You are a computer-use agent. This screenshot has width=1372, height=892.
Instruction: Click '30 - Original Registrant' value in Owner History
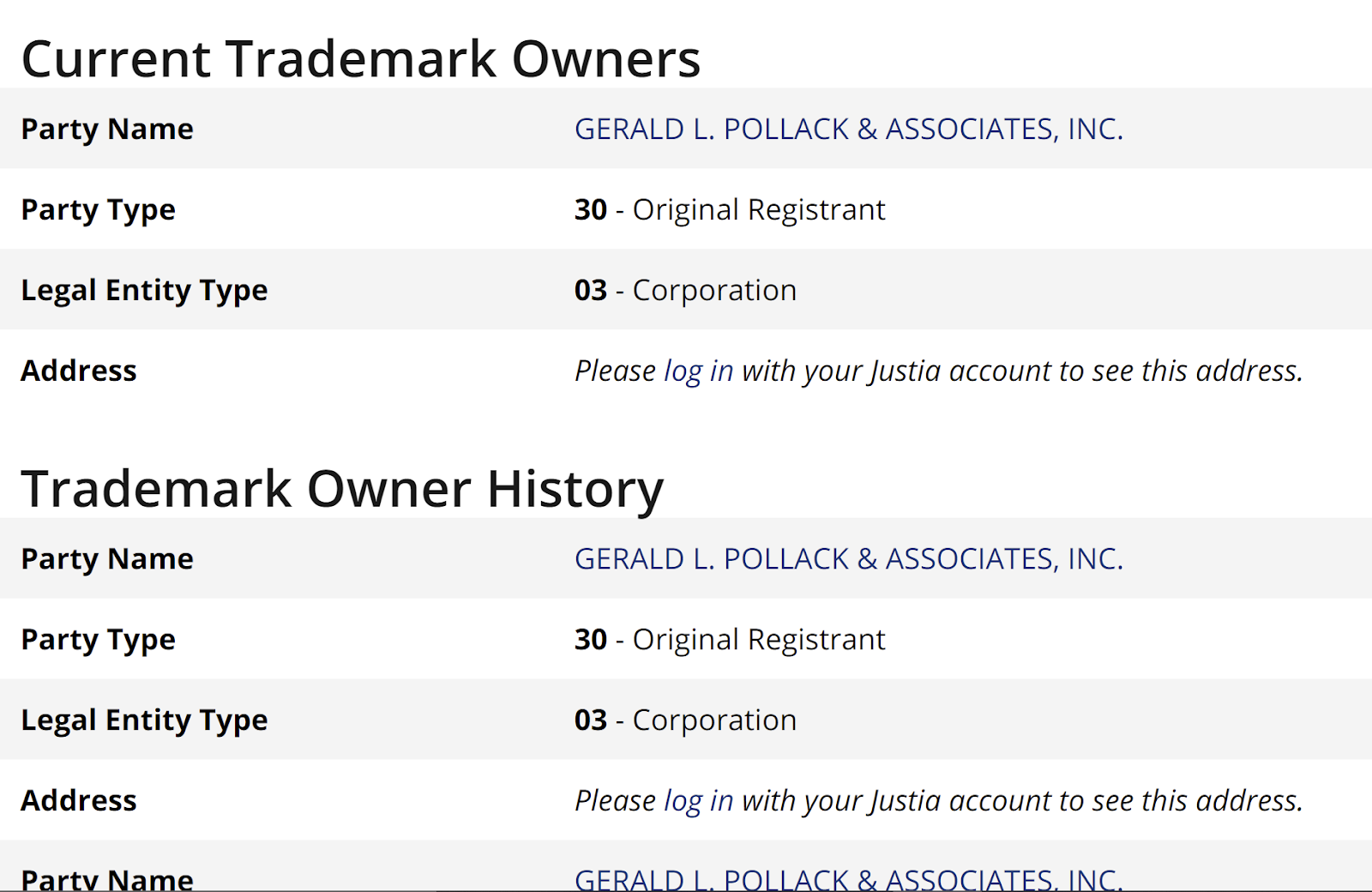point(730,640)
